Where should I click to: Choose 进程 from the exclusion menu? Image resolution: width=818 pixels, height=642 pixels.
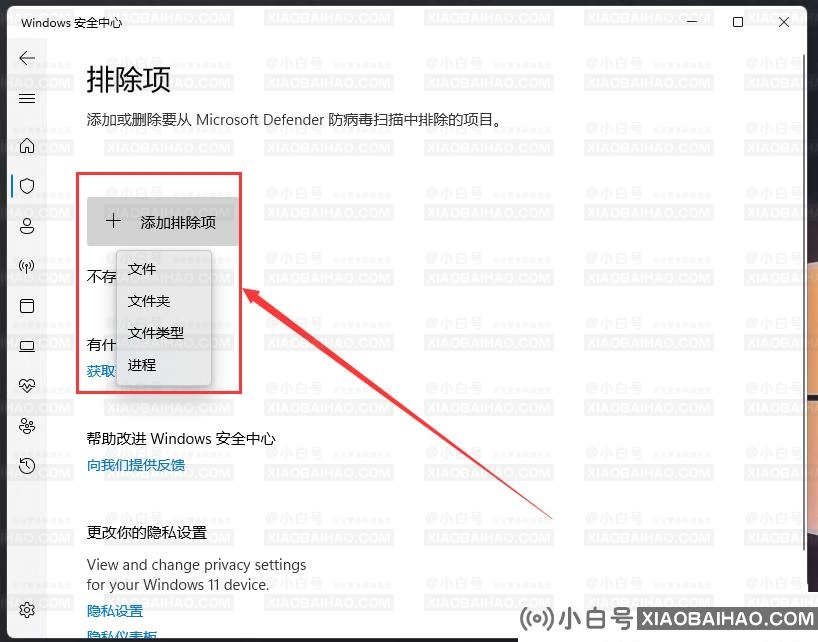pos(164,365)
